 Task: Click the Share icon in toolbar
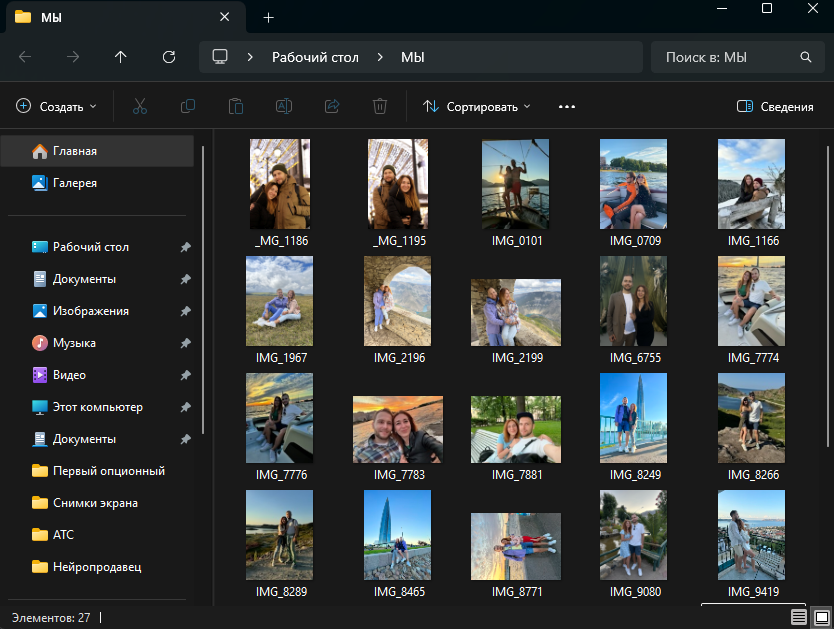tap(332, 106)
